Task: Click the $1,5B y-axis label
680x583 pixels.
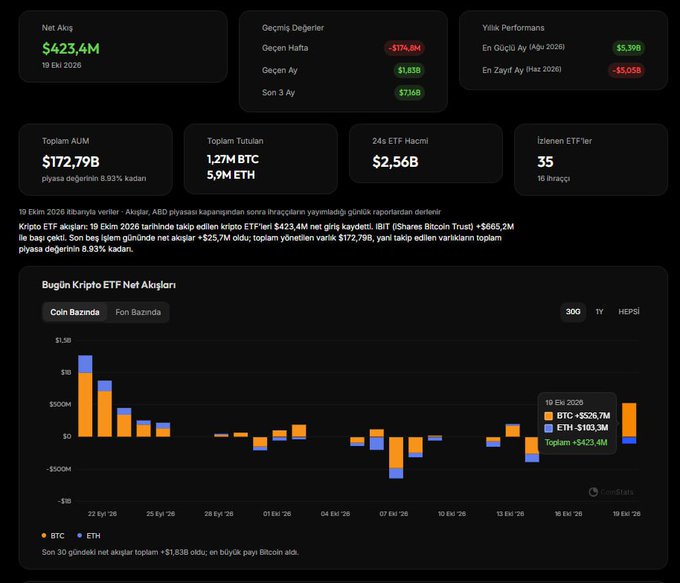Action: click(x=63, y=340)
